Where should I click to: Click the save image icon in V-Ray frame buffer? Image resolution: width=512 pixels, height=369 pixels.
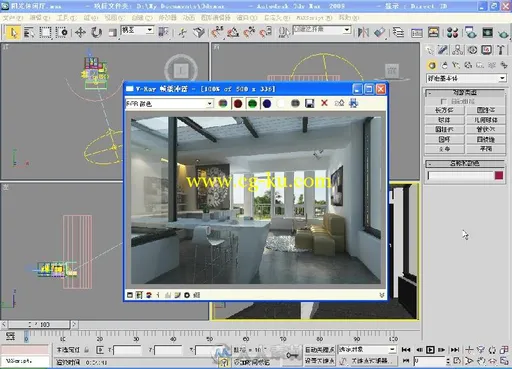point(310,103)
